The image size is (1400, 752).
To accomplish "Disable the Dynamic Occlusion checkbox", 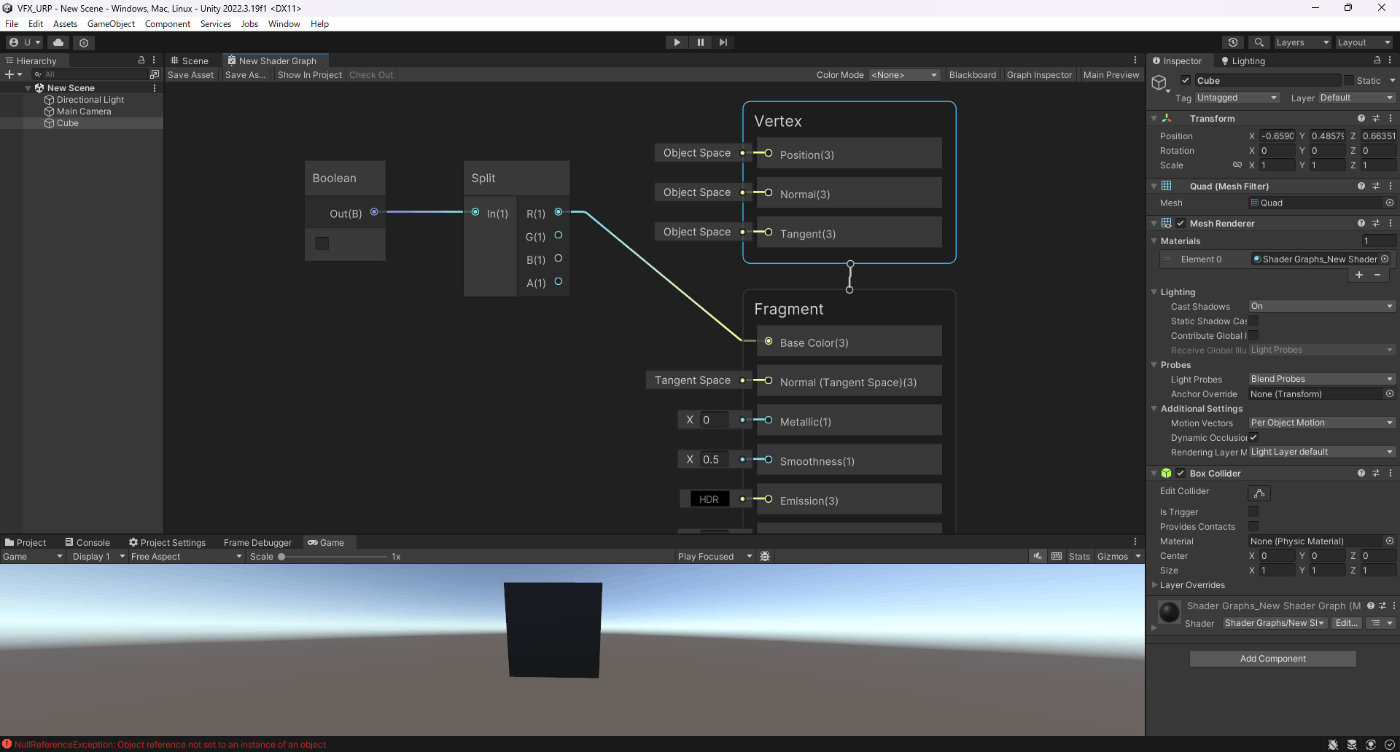I will point(1253,437).
